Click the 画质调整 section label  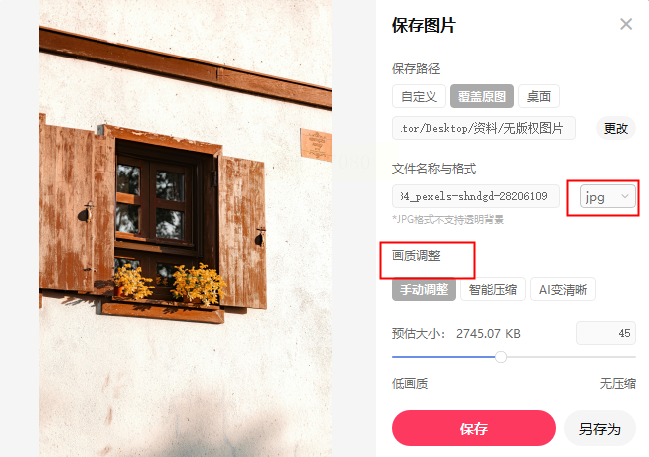(x=416, y=256)
